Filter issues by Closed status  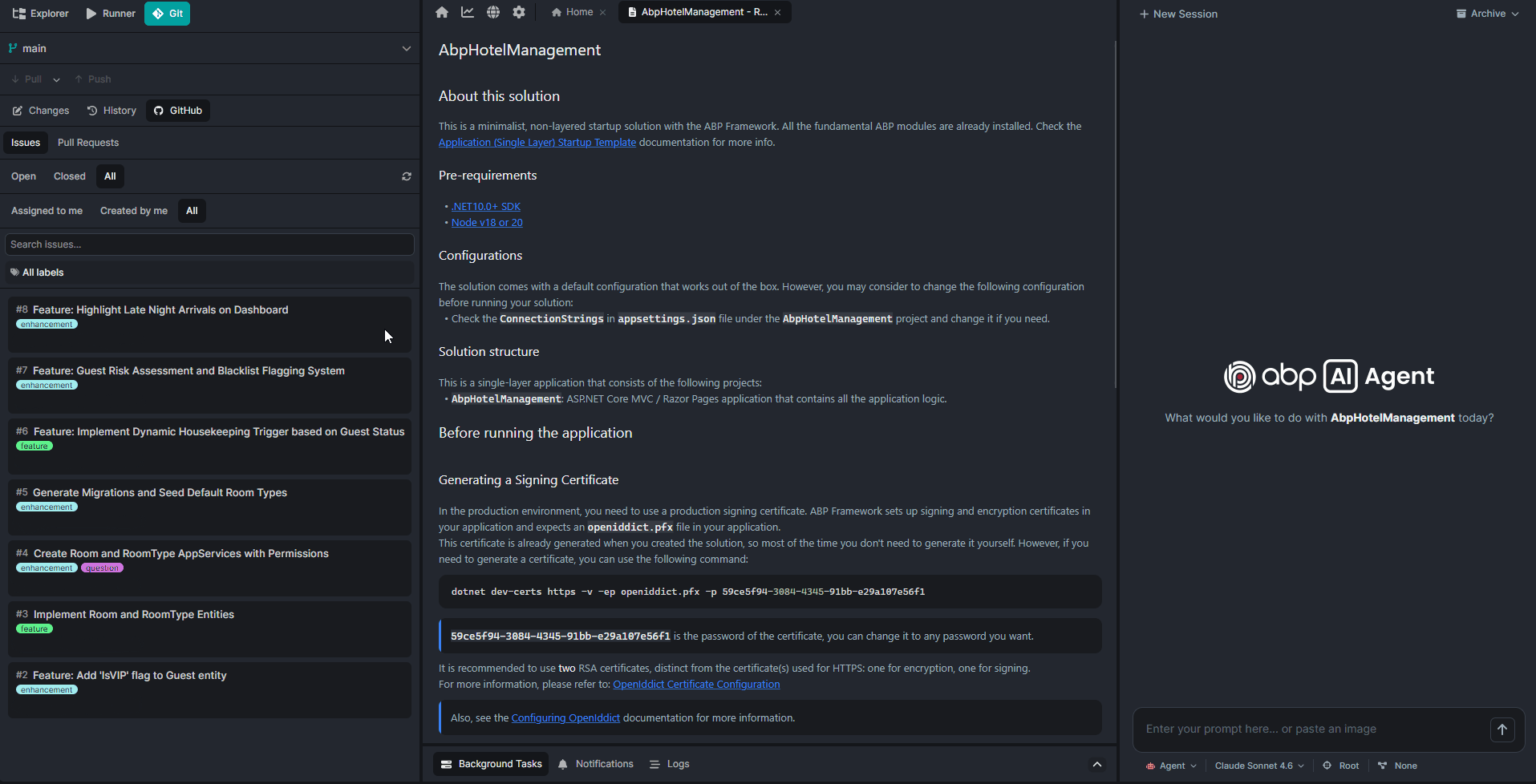click(70, 176)
